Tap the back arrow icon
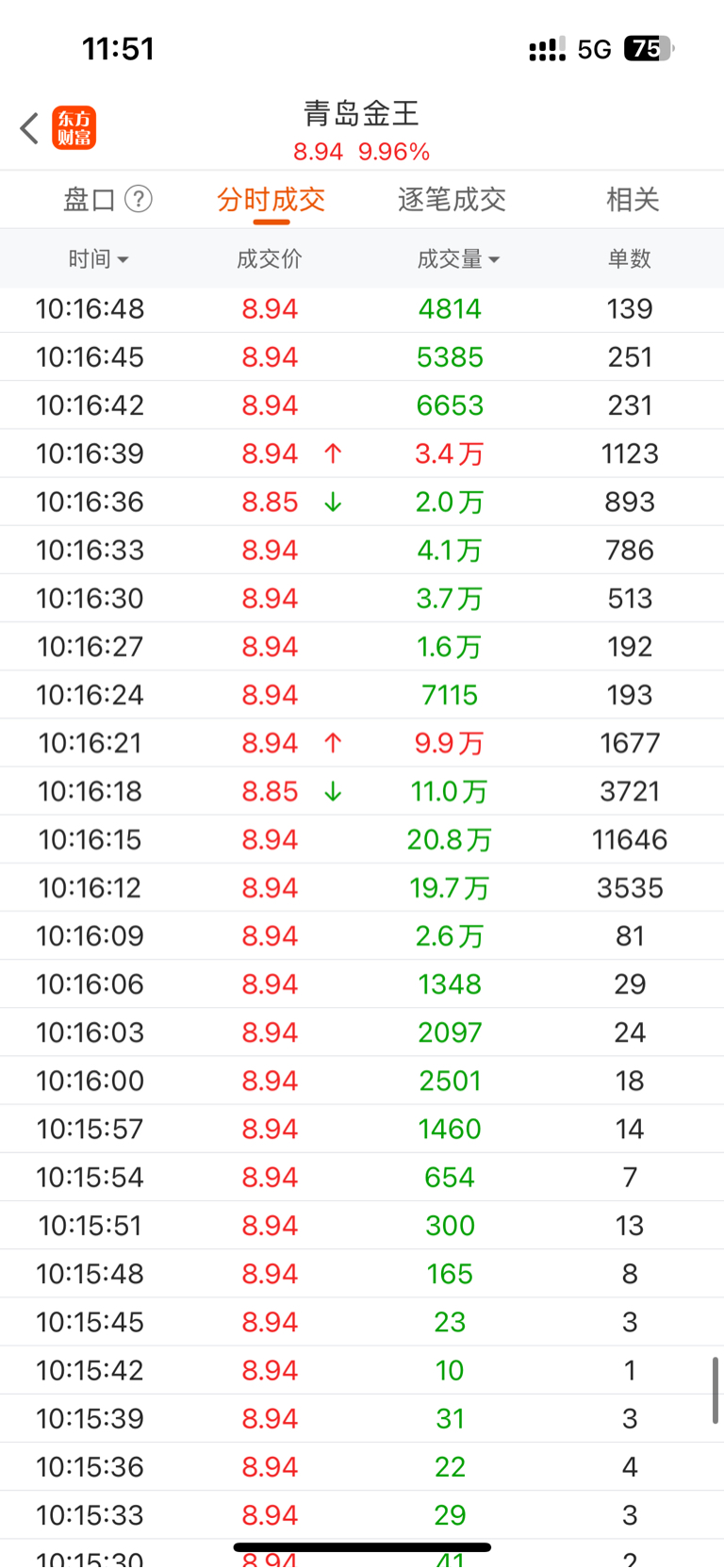The width and height of the screenshot is (724, 1568). pos(29,128)
